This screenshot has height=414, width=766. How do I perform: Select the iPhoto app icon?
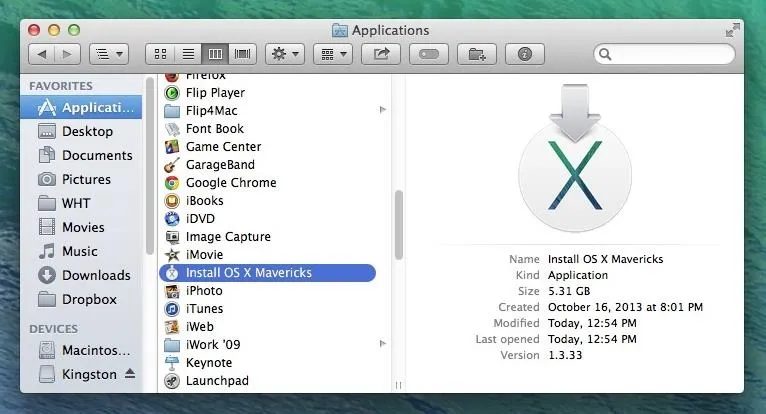(172, 291)
